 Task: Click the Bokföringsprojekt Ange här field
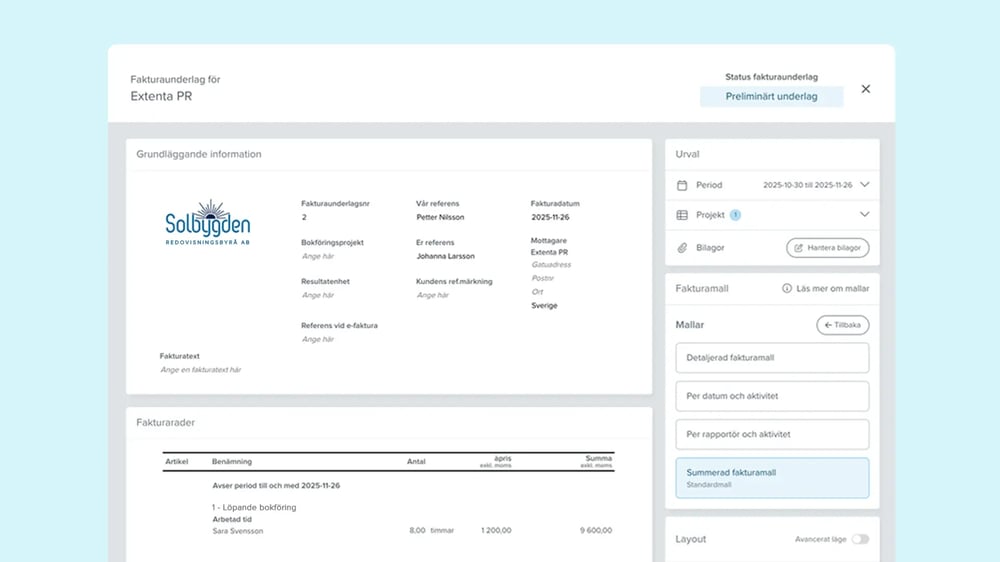pyautogui.click(x=318, y=257)
